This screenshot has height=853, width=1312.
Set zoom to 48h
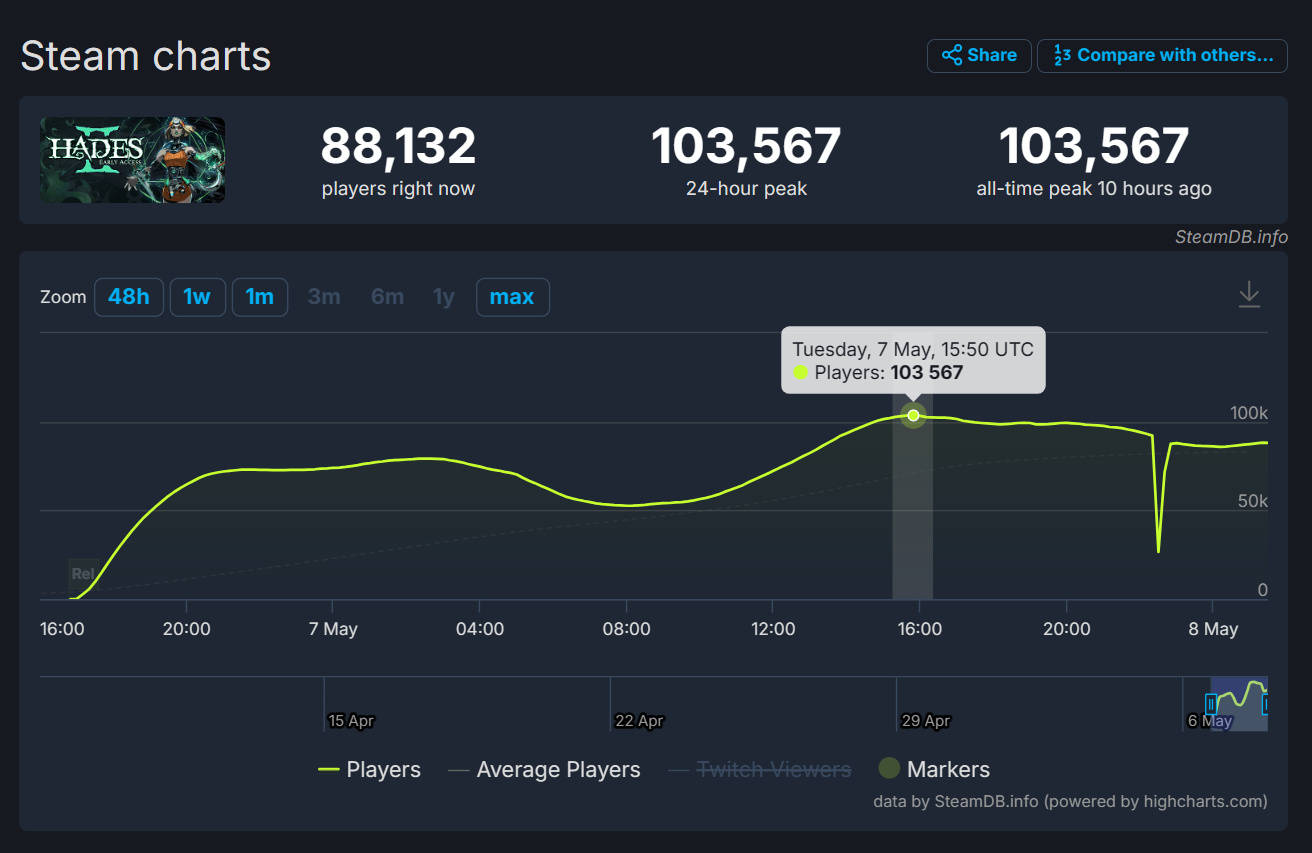point(129,297)
